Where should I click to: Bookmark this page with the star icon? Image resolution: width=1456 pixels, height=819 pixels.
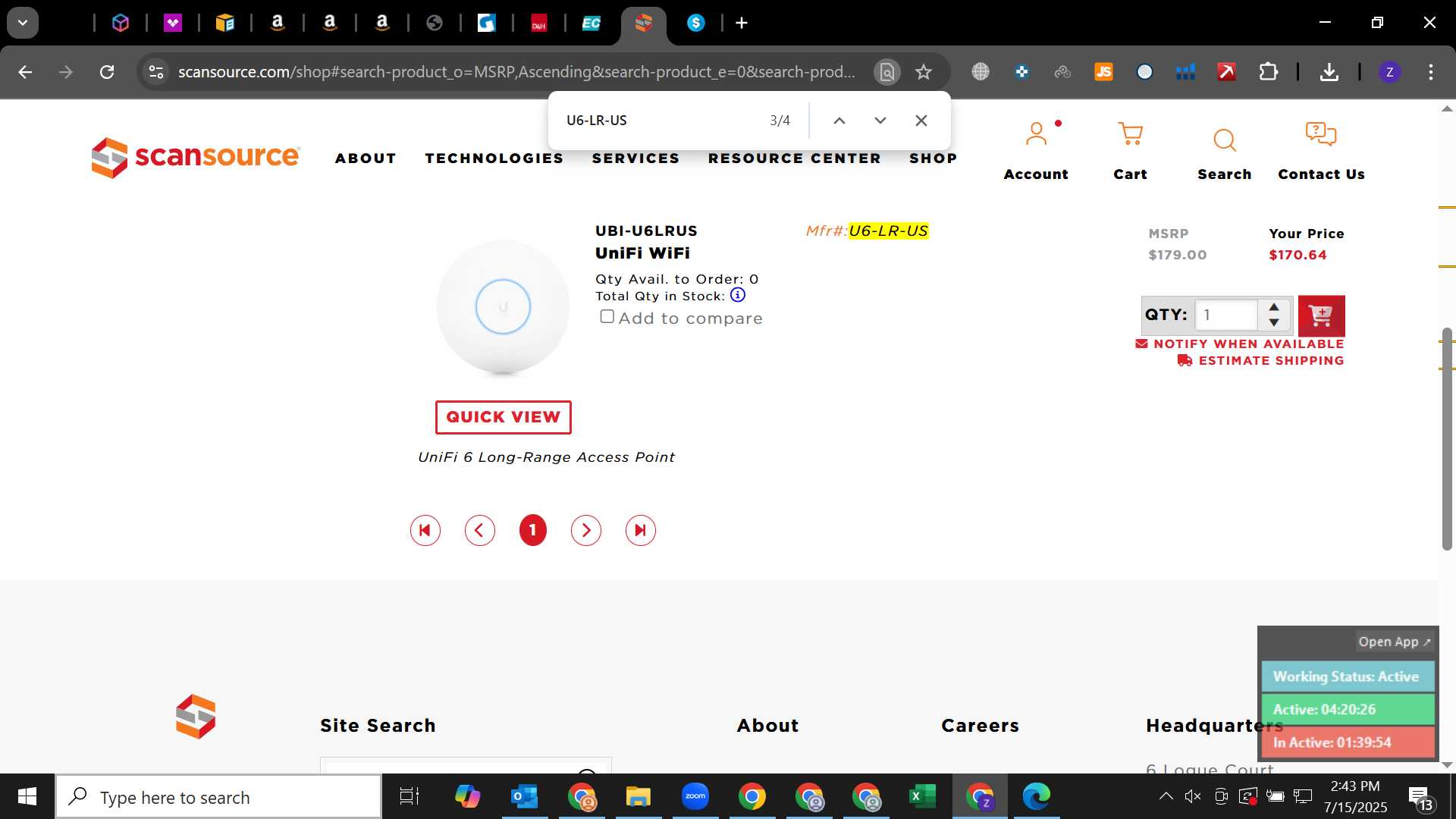[x=924, y=72]
